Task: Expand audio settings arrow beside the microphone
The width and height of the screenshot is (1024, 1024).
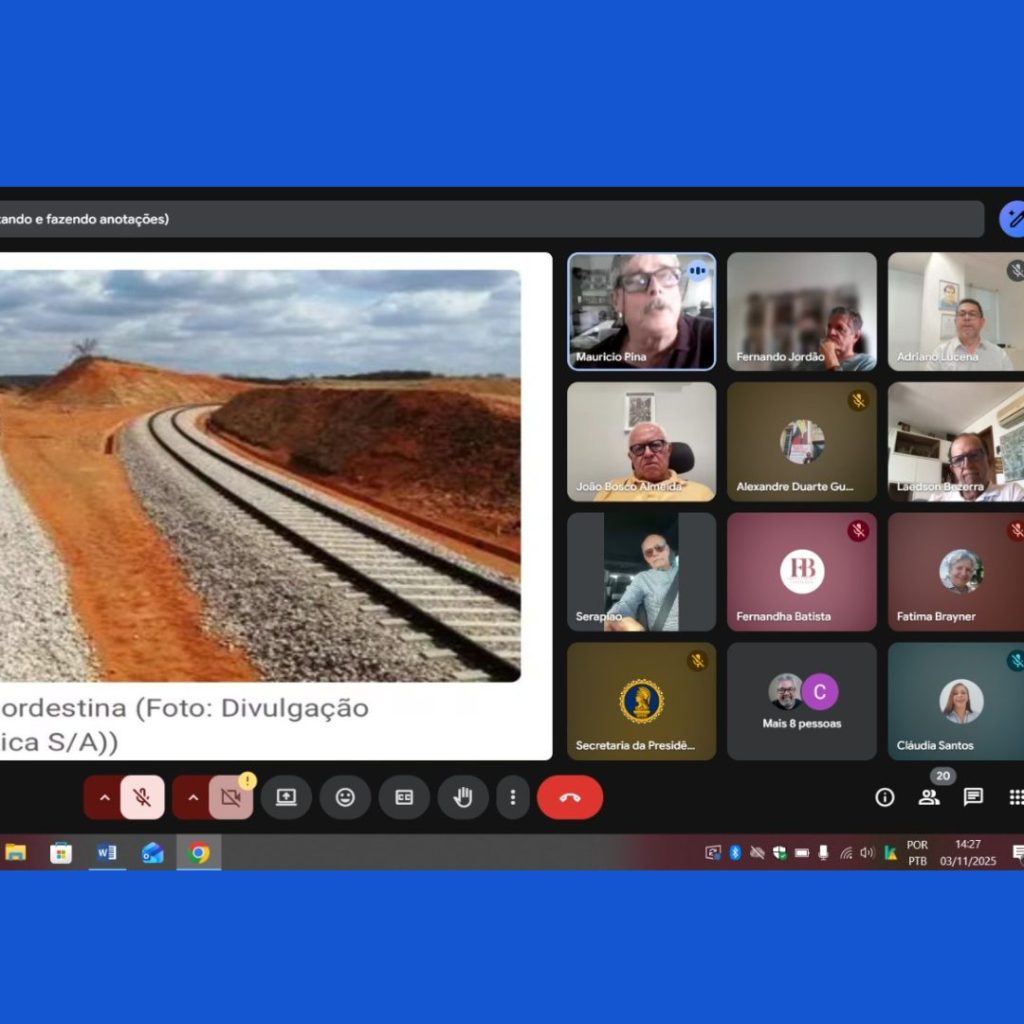Action: tap(104, 797)
